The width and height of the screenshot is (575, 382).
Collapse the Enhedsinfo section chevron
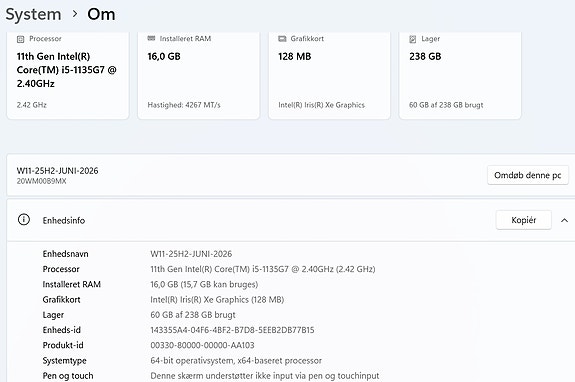tap(564, 220)
